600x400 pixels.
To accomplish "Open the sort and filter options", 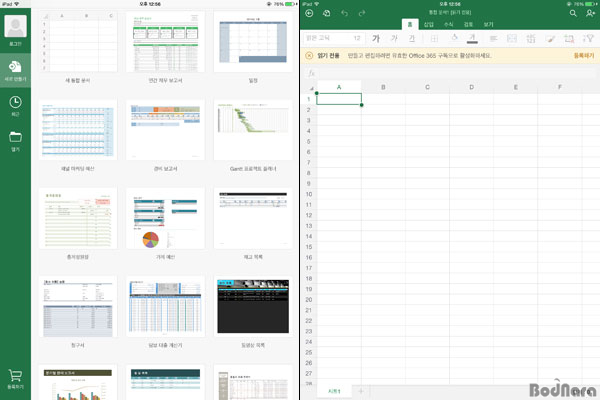I will coord(588,38).
